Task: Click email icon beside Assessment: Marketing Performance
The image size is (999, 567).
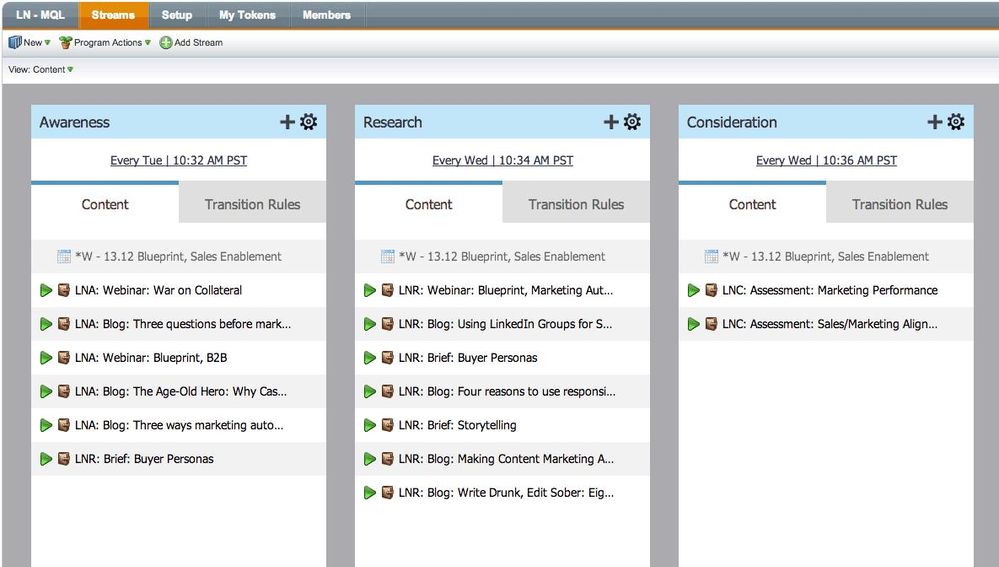Action: tap(711, 290)
